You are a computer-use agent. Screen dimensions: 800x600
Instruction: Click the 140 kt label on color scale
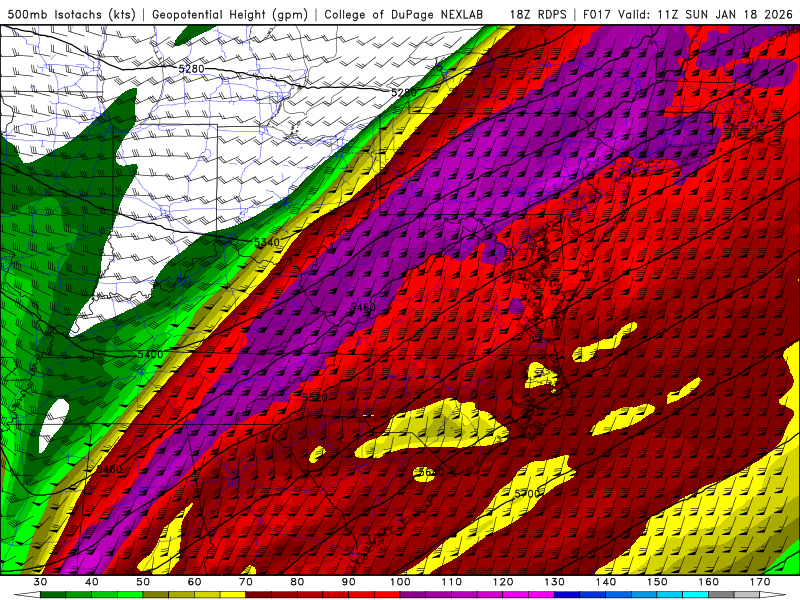click(606, 582)
